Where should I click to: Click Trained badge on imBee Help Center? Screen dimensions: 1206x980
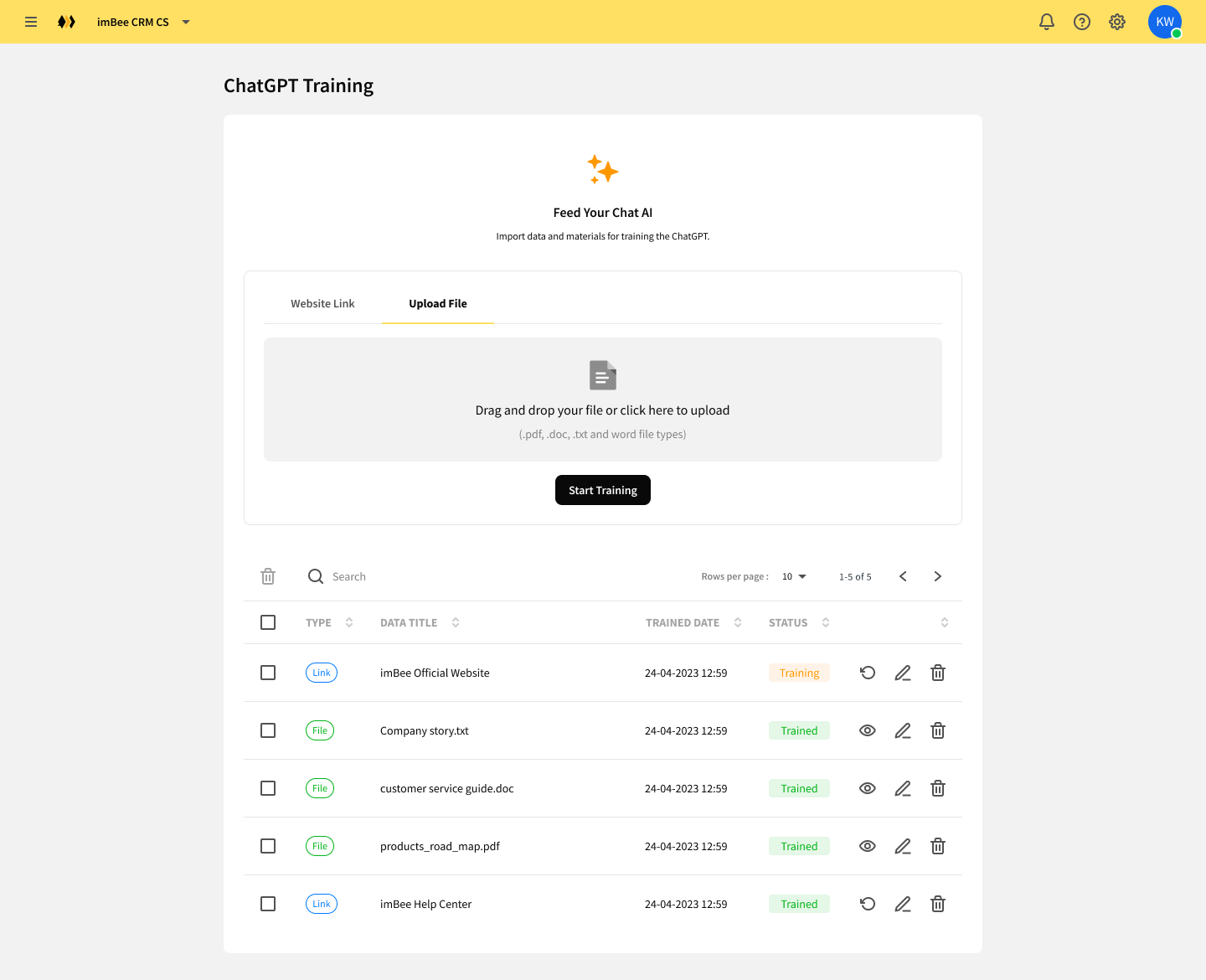point(799,904)
